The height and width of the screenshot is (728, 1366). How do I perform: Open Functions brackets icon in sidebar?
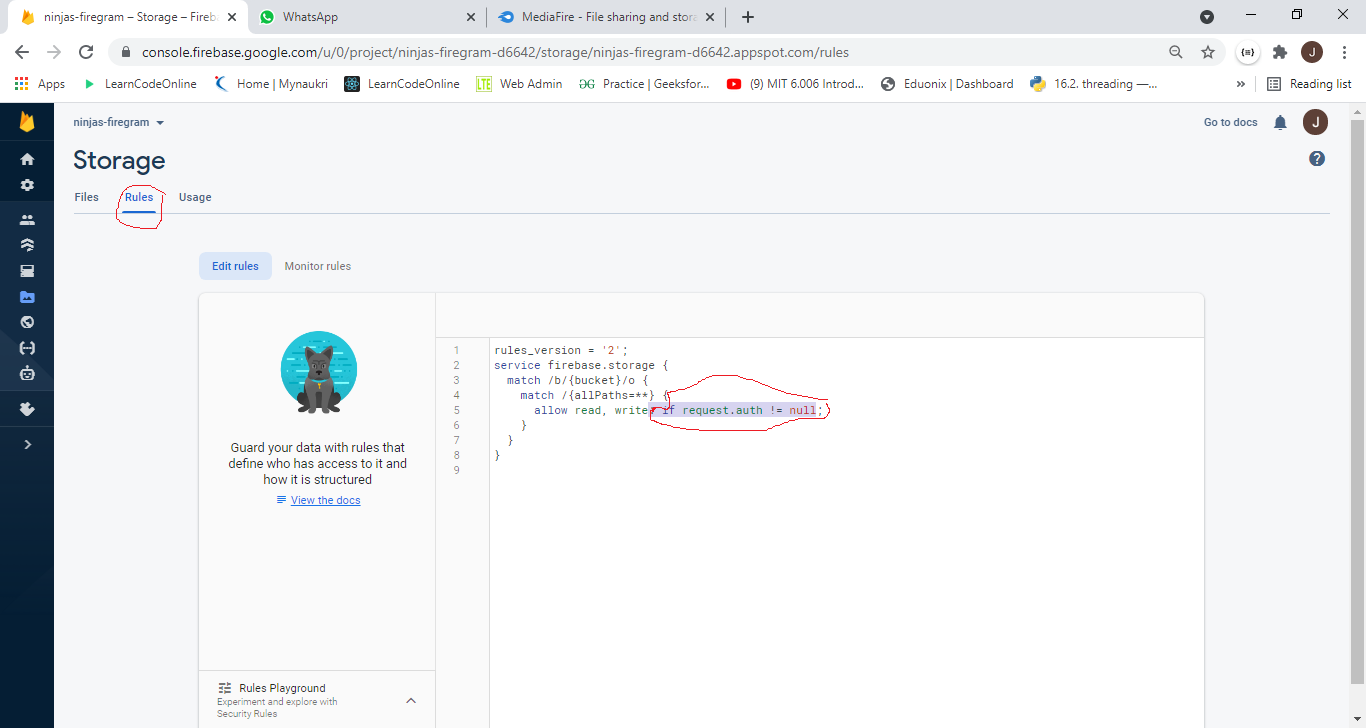click(x=27, y=348)
